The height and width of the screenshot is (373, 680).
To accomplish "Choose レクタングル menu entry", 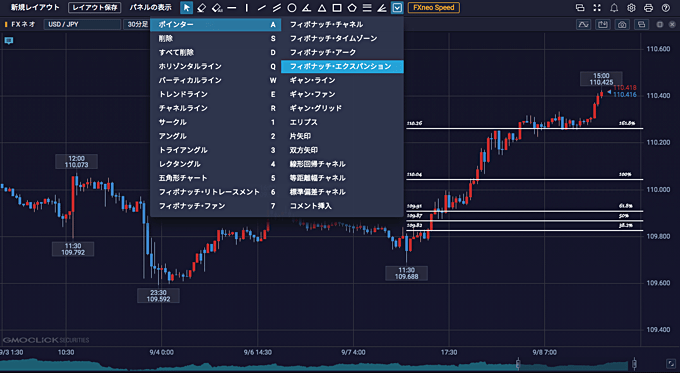I will tap(216, 164).
